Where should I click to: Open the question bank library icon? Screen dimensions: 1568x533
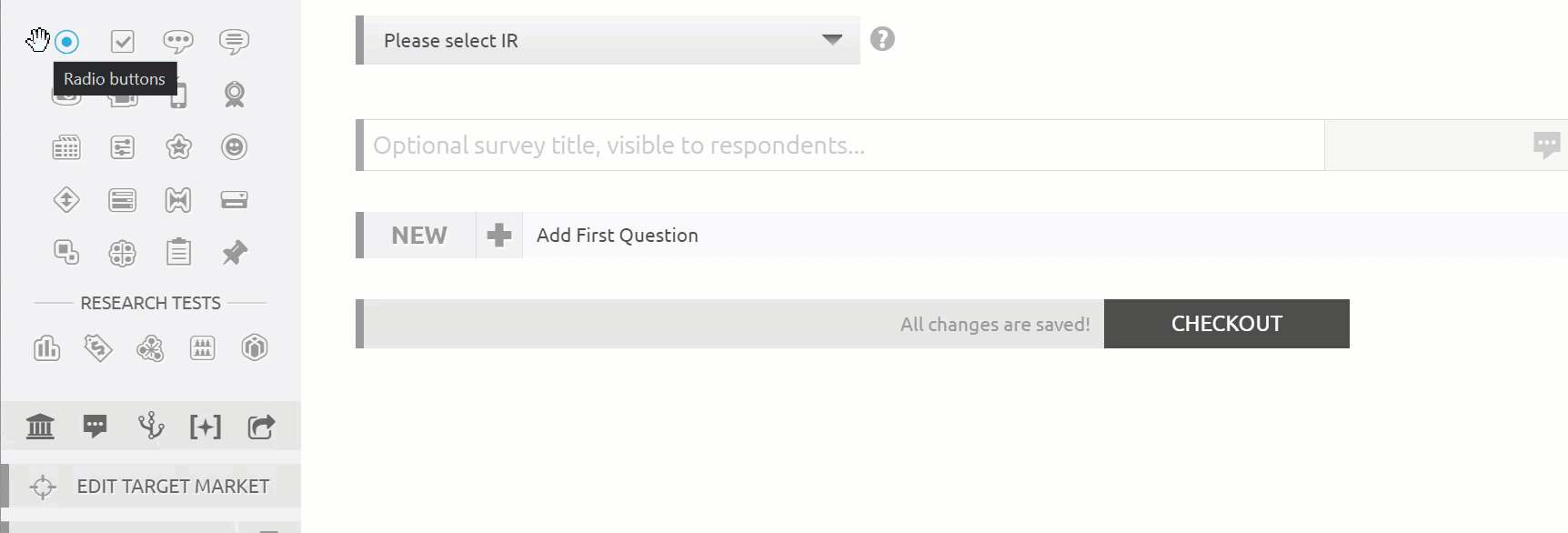(x=40, y=427)
